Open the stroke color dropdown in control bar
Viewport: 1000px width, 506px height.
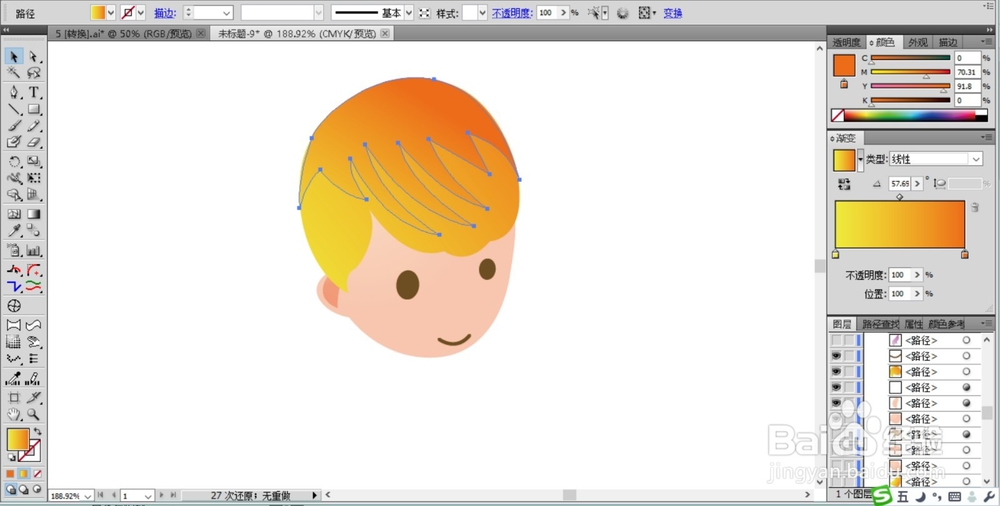(x=141, y=13)
